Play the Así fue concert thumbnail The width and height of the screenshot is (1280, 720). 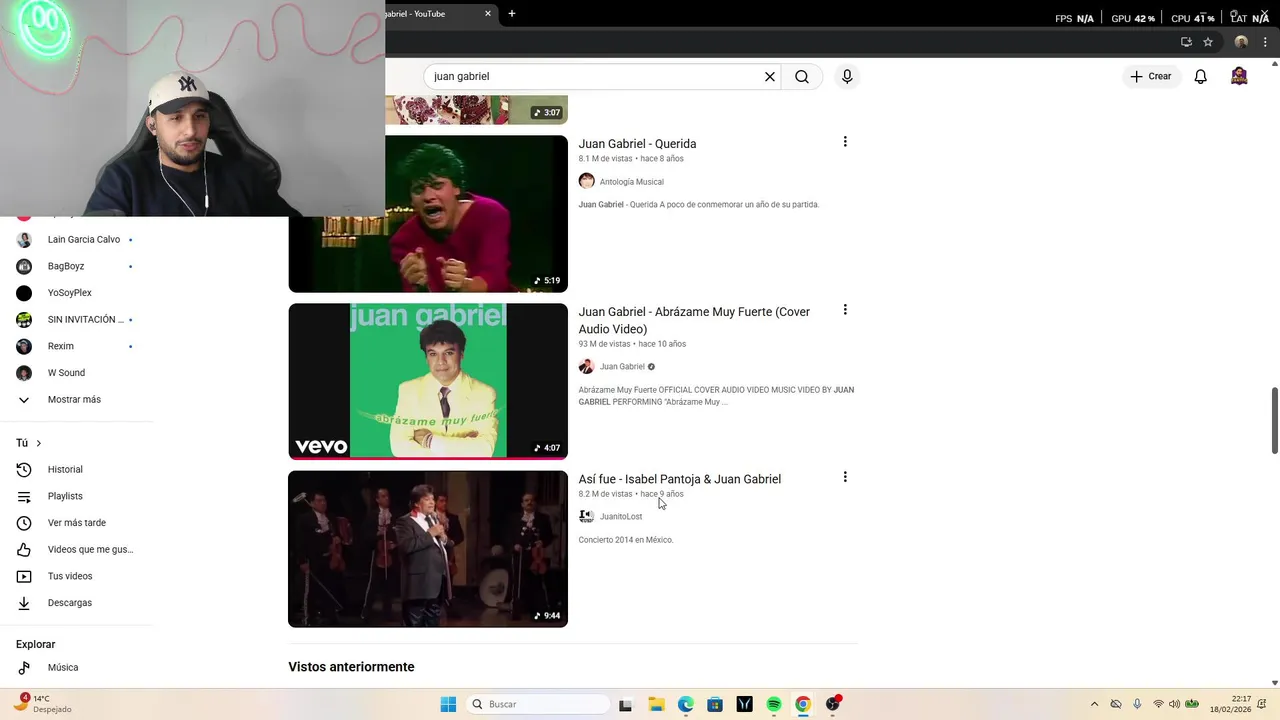[x=428, y=549]
